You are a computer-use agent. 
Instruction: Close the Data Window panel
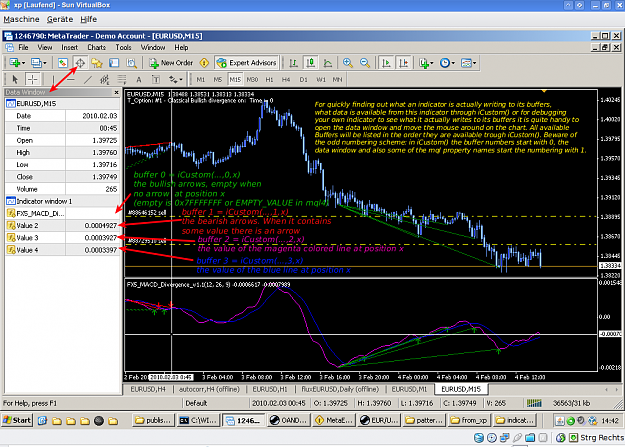pyautogui.click(x=116, y=93)
